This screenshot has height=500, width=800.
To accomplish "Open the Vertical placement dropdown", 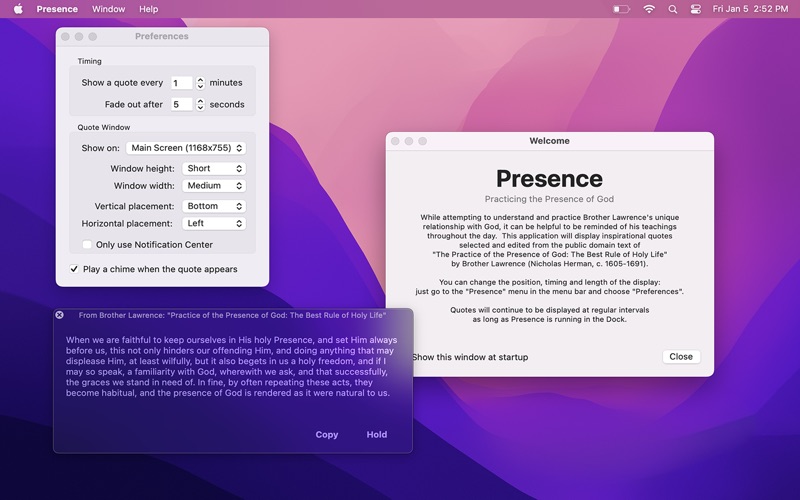I will tap(214, 206).
